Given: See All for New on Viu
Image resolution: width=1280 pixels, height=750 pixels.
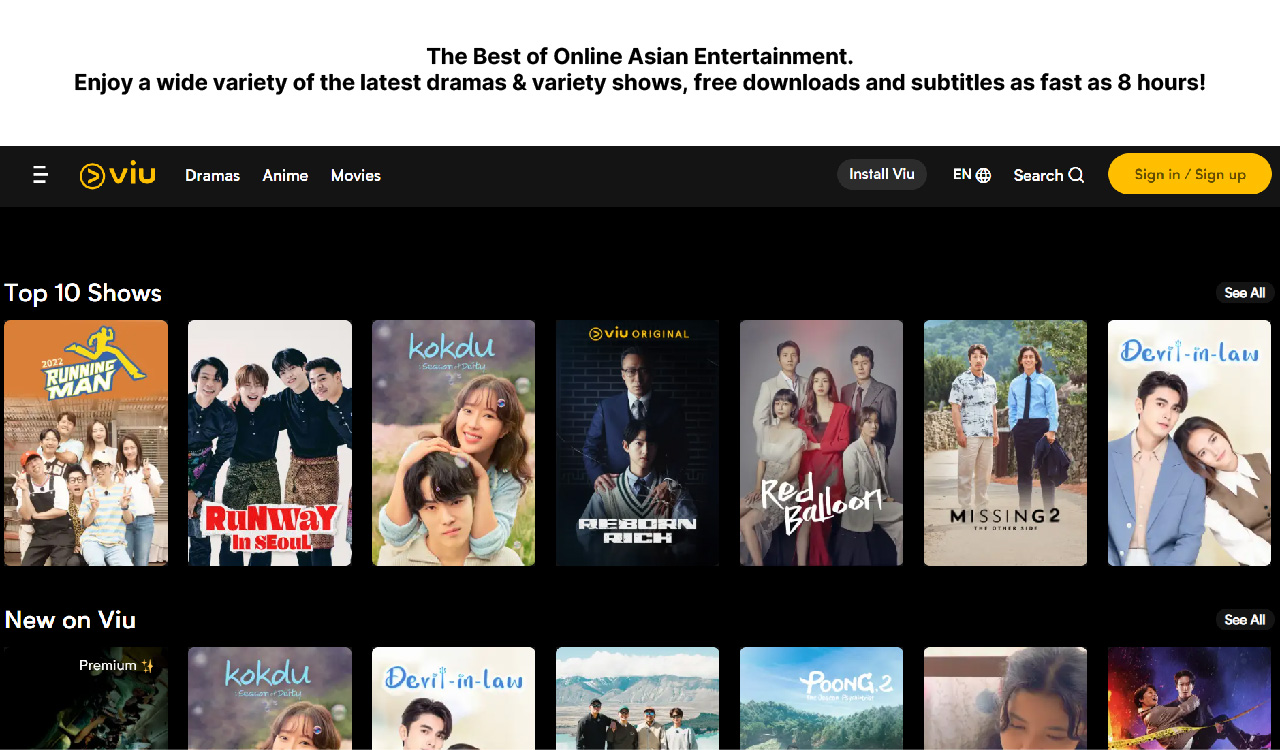Looking at the screenshot, I should 1244,620.
